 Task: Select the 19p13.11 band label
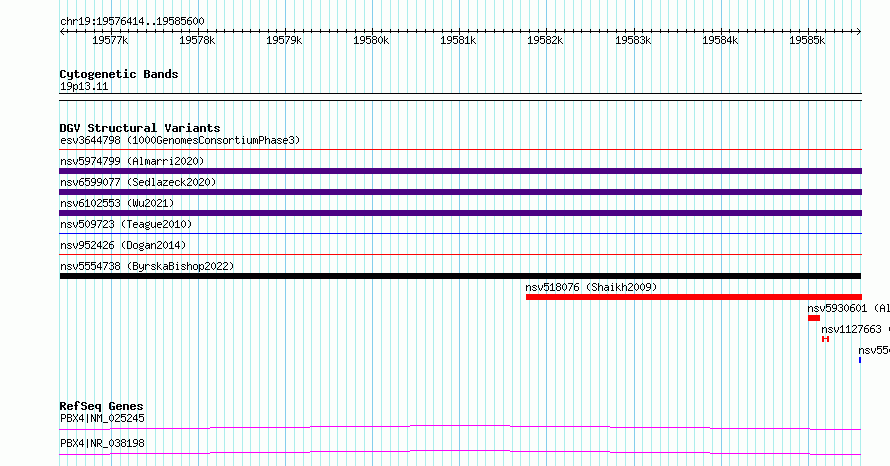click(84, 86)
